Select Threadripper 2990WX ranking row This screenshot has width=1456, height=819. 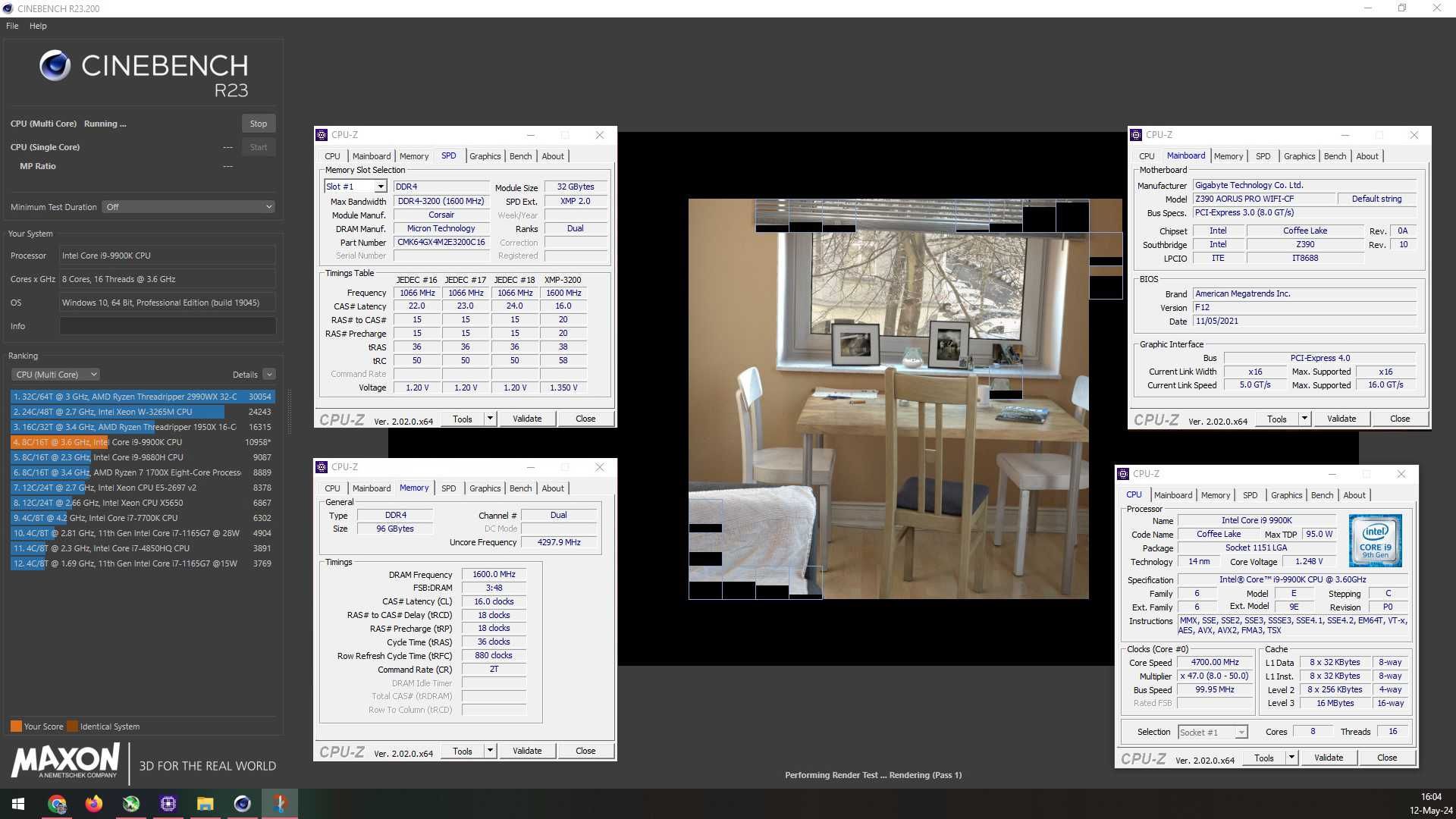[x=143, y=397]
